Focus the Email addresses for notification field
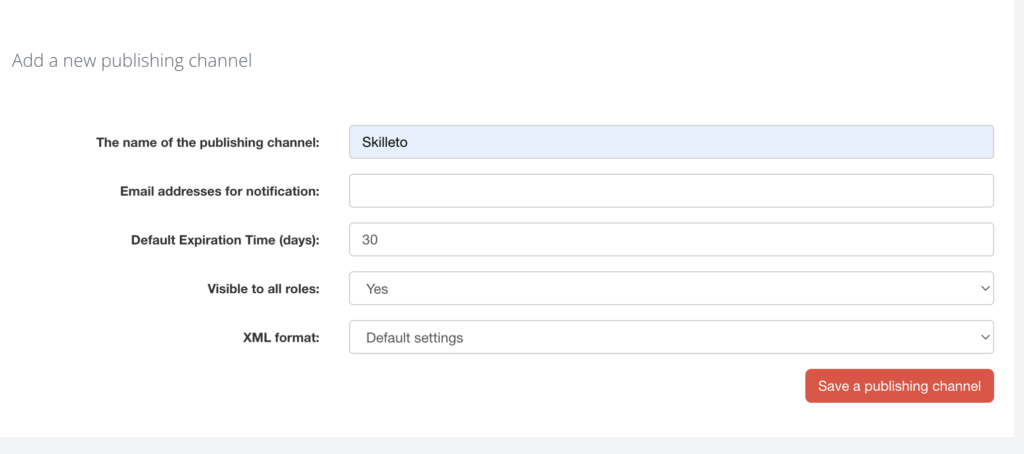 coord(670,190)
